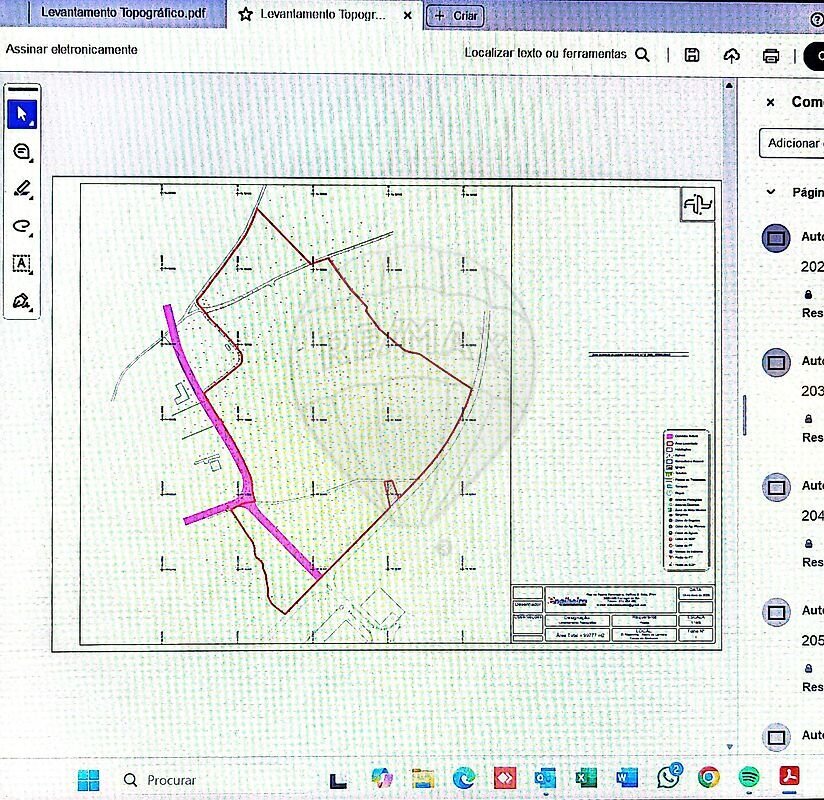The image size is (824, 800).
Task: Click the Criar new tab button
Action: (x=455, y=15)
